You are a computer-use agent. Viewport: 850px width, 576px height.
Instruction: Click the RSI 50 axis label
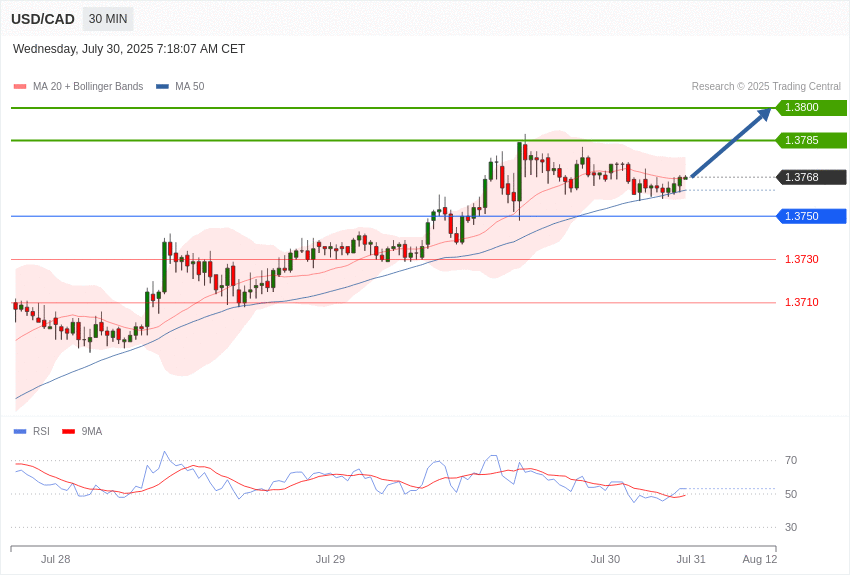point(791,494)
